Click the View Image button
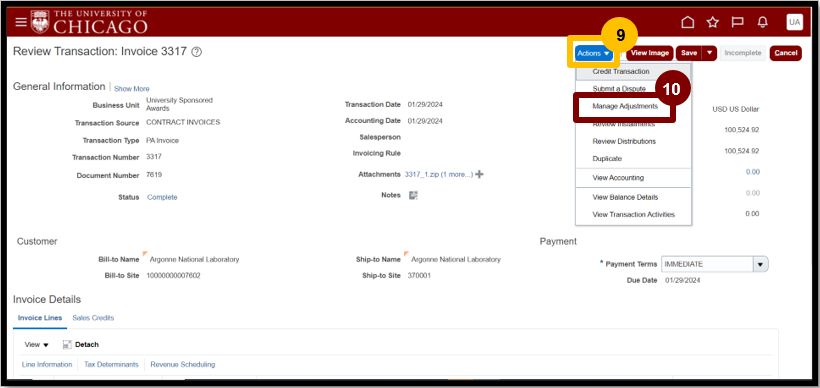Screen dimensions: 820x388 (x=650, y=53)
